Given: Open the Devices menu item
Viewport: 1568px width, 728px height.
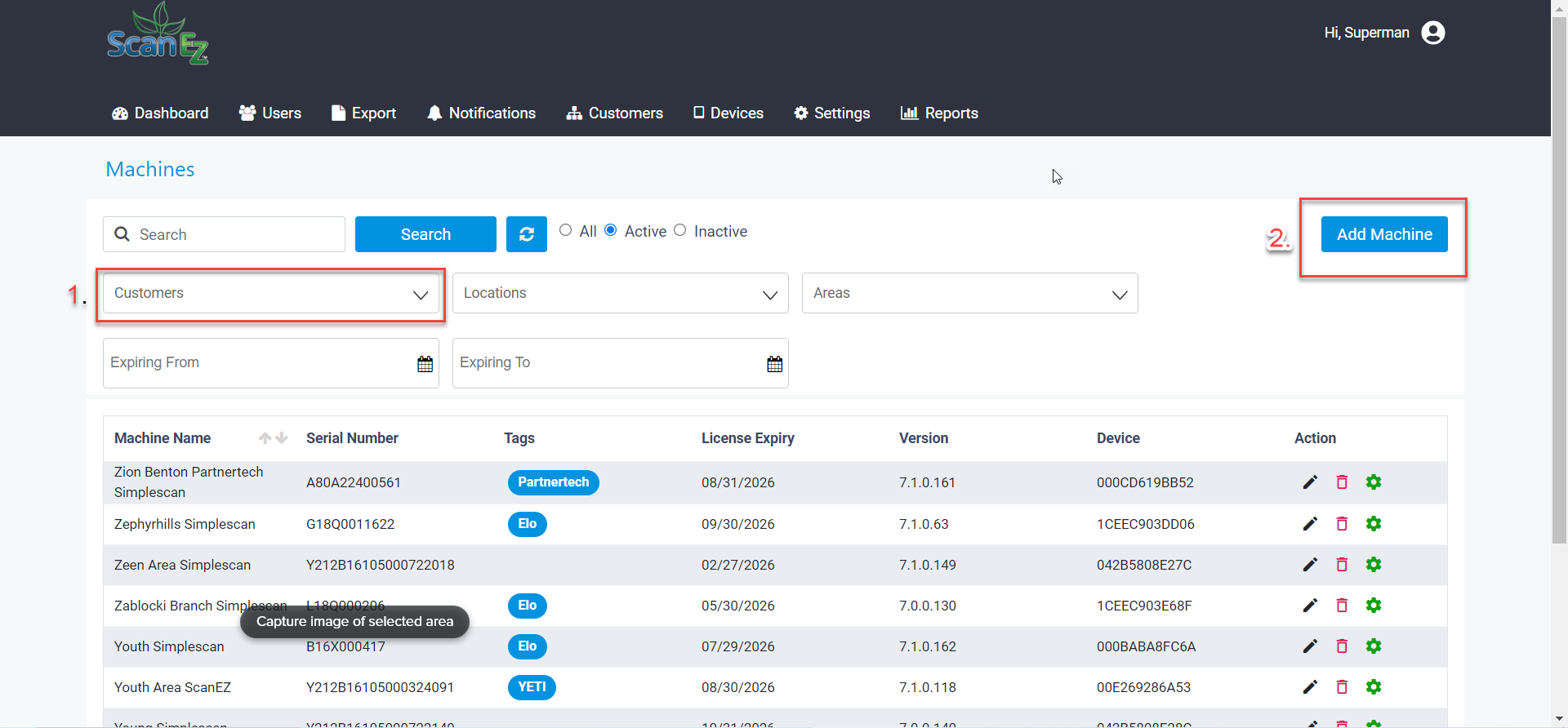Looking at the screenshot, I should tap(728, 113).
